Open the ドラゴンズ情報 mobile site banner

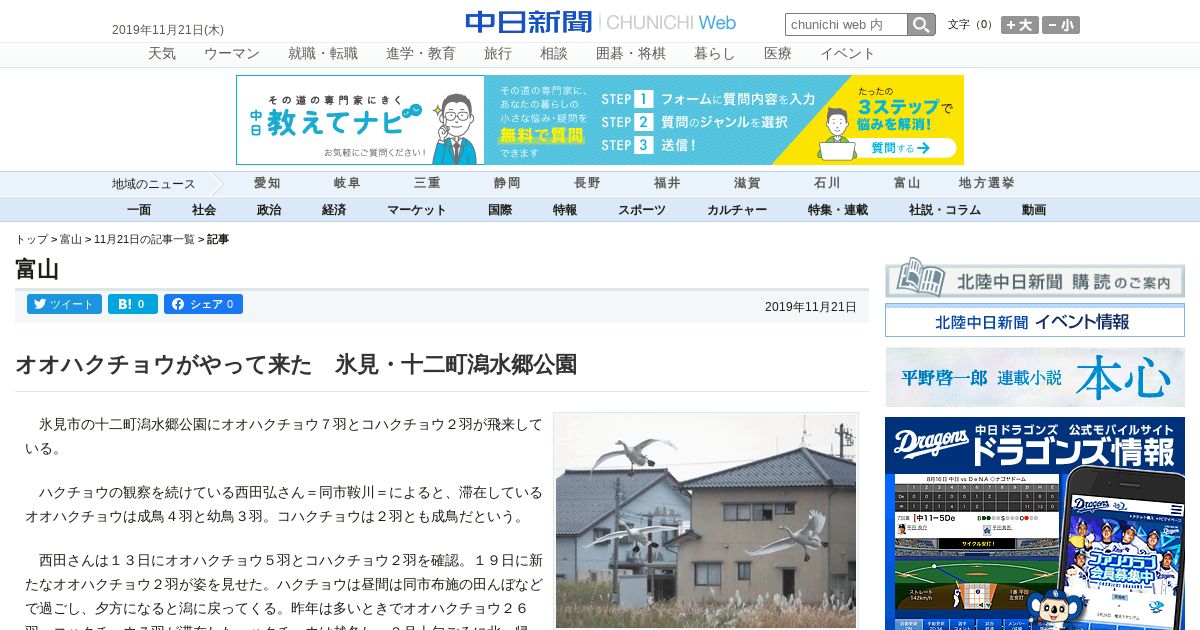(1035, 523)
